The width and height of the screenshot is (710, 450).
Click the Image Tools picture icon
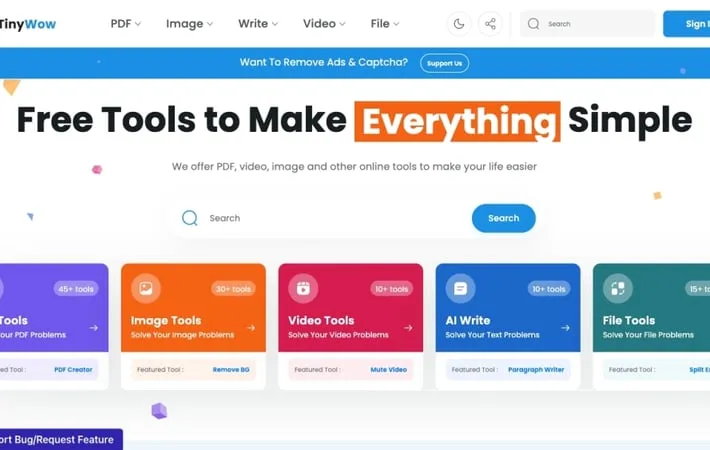(146, 288)
